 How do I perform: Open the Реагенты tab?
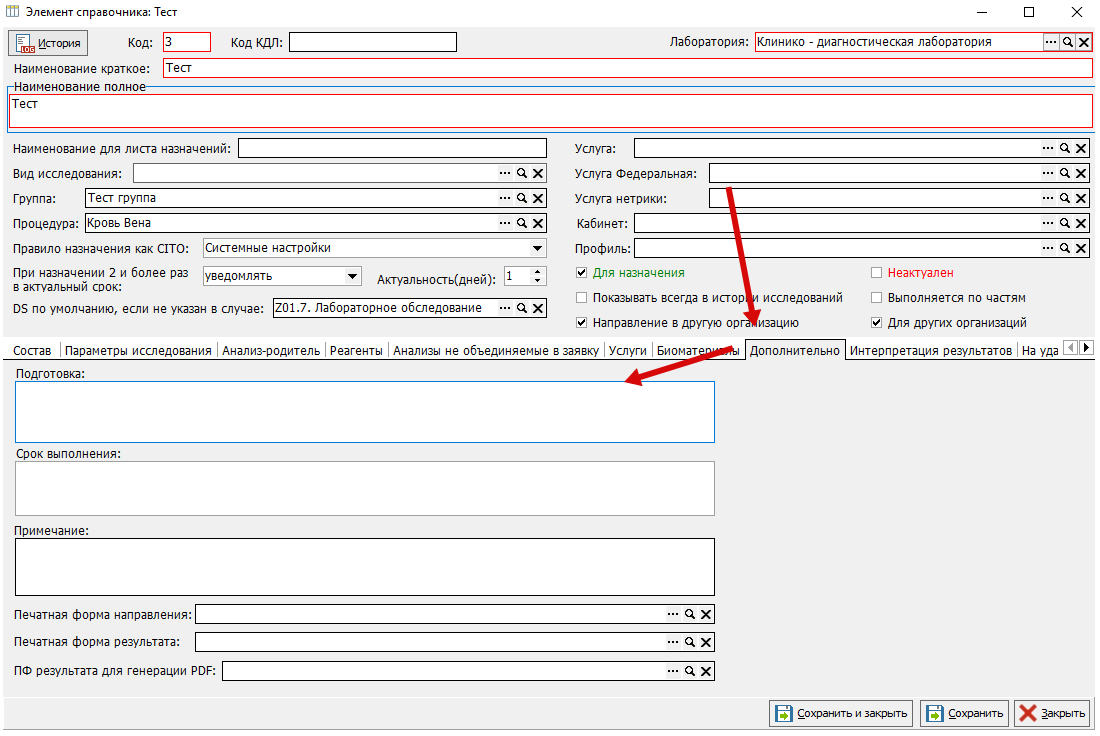pyautogui.click(x=356, y=351)
